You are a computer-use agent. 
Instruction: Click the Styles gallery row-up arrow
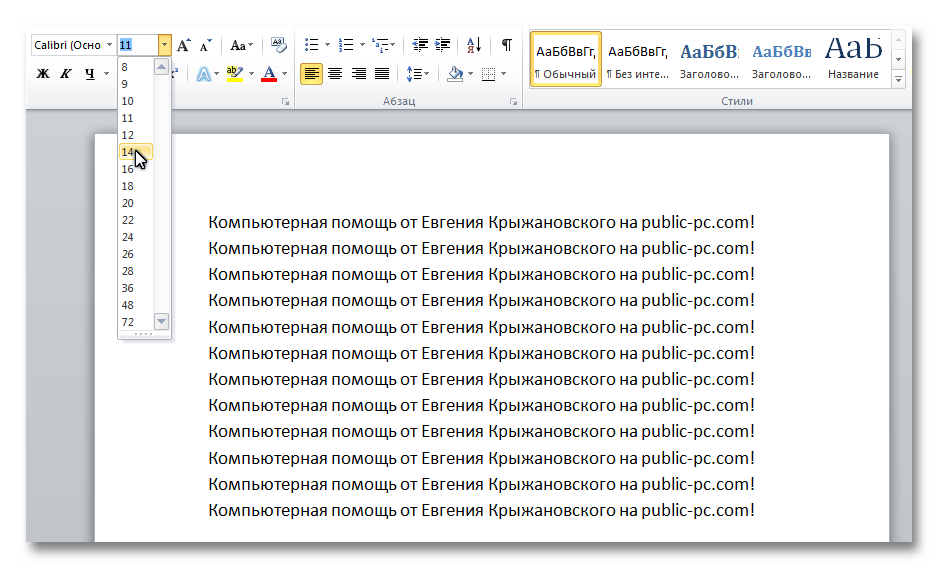click(899, 40)
